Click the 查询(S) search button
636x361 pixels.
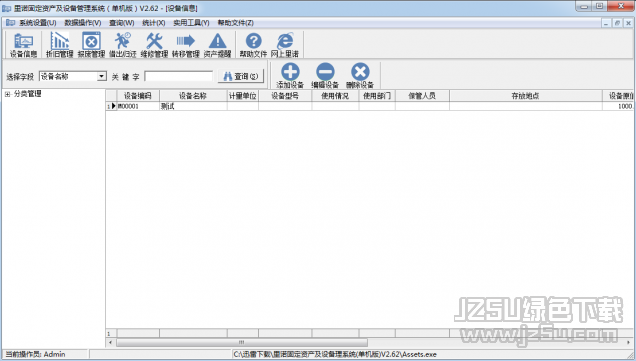[x=241, y=76]
